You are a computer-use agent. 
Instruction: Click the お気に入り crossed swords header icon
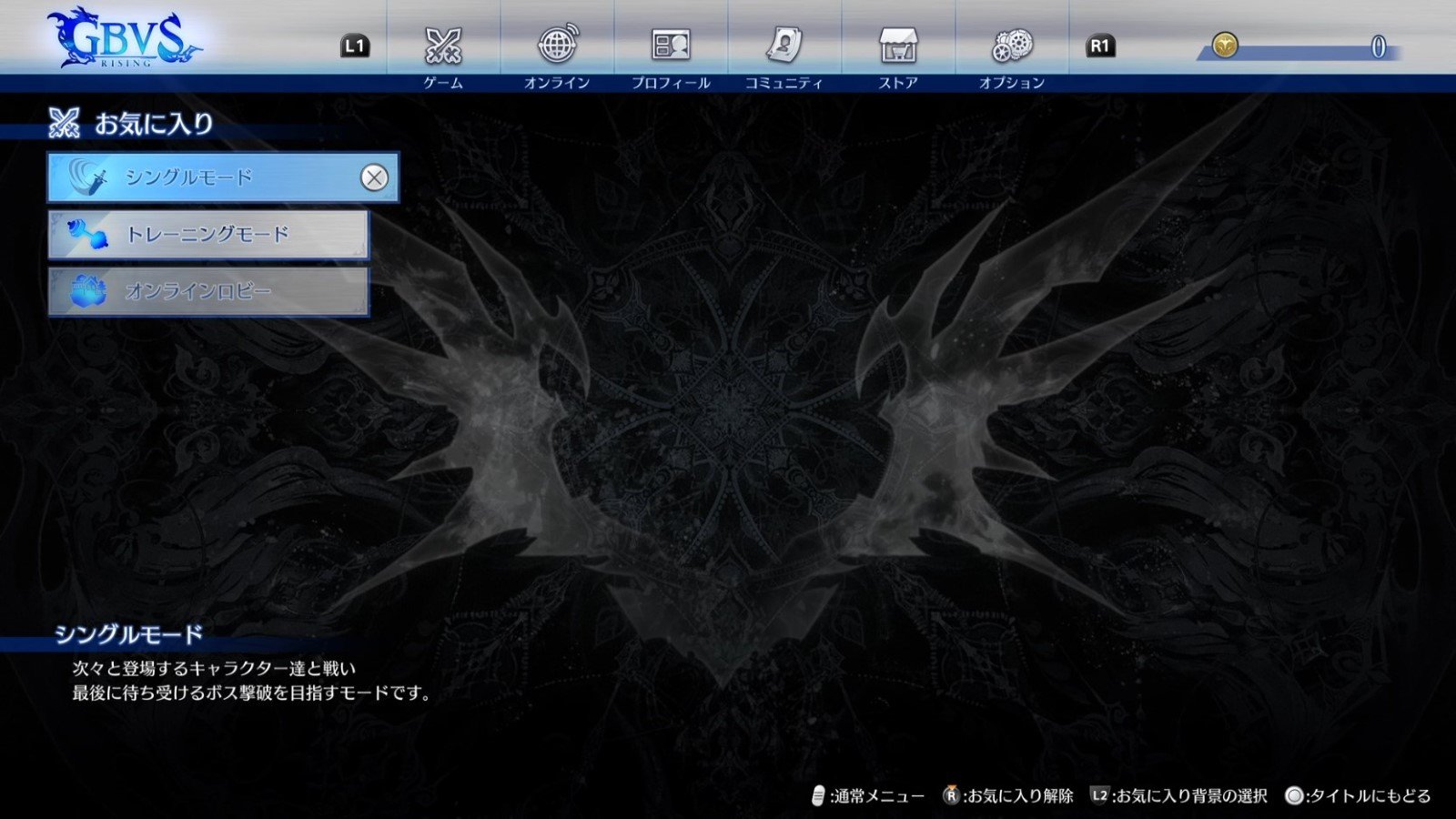pyautogui.click(x=64, y=123)
